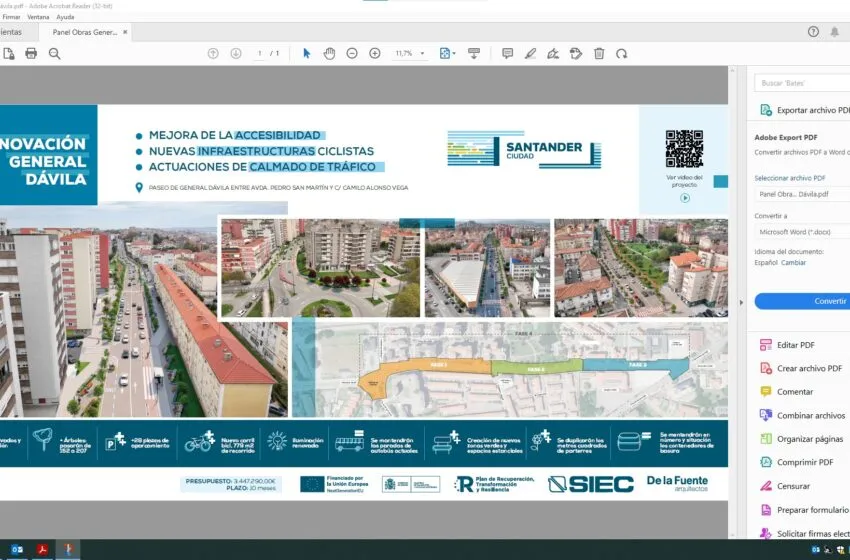Screen dimensions: 850x560
Task: Select the Highlight text pen tool
Action: [x=530, y=53]
